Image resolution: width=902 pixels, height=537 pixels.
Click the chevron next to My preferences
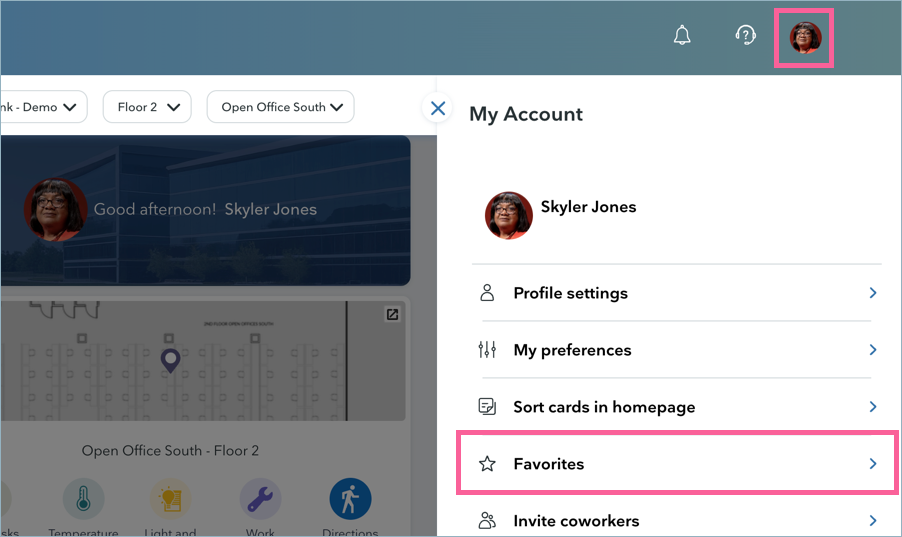point(873,350)
